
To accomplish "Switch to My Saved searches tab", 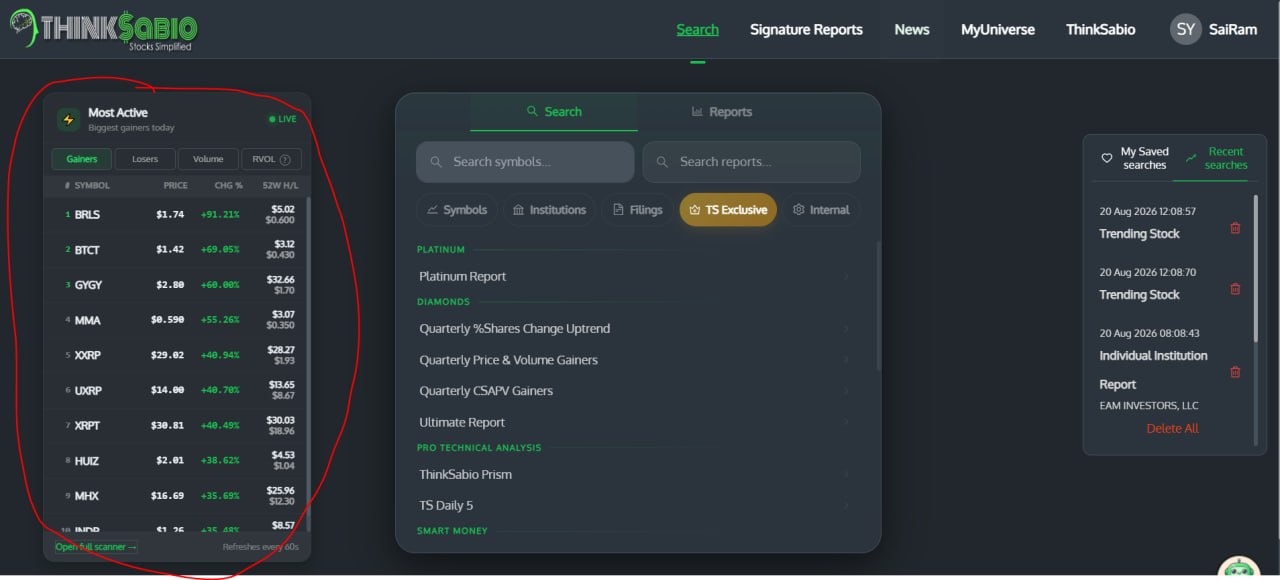I will pyautogui.click(x=1134, y=158).
